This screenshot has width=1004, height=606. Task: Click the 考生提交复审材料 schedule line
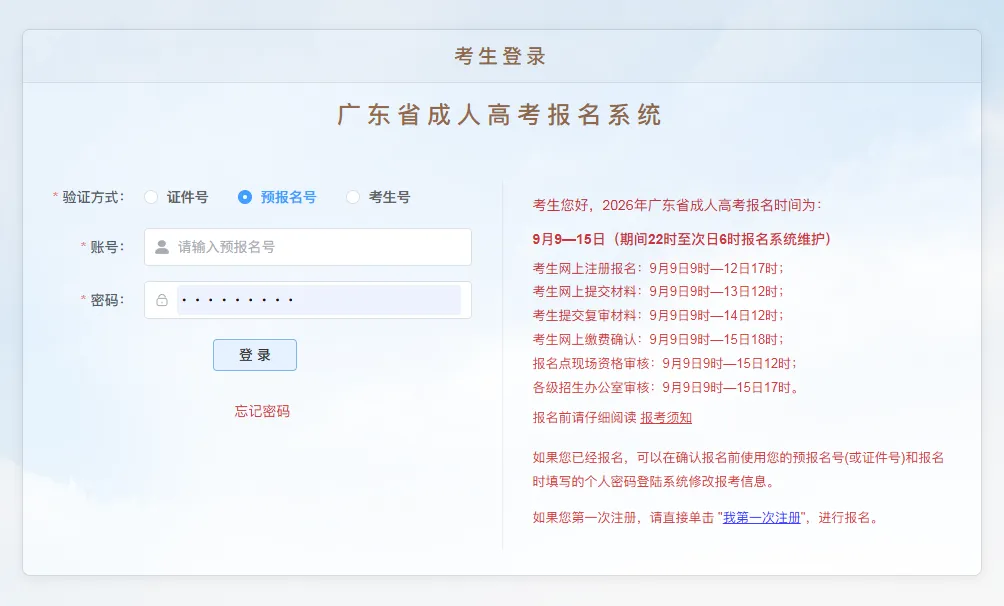658,316
